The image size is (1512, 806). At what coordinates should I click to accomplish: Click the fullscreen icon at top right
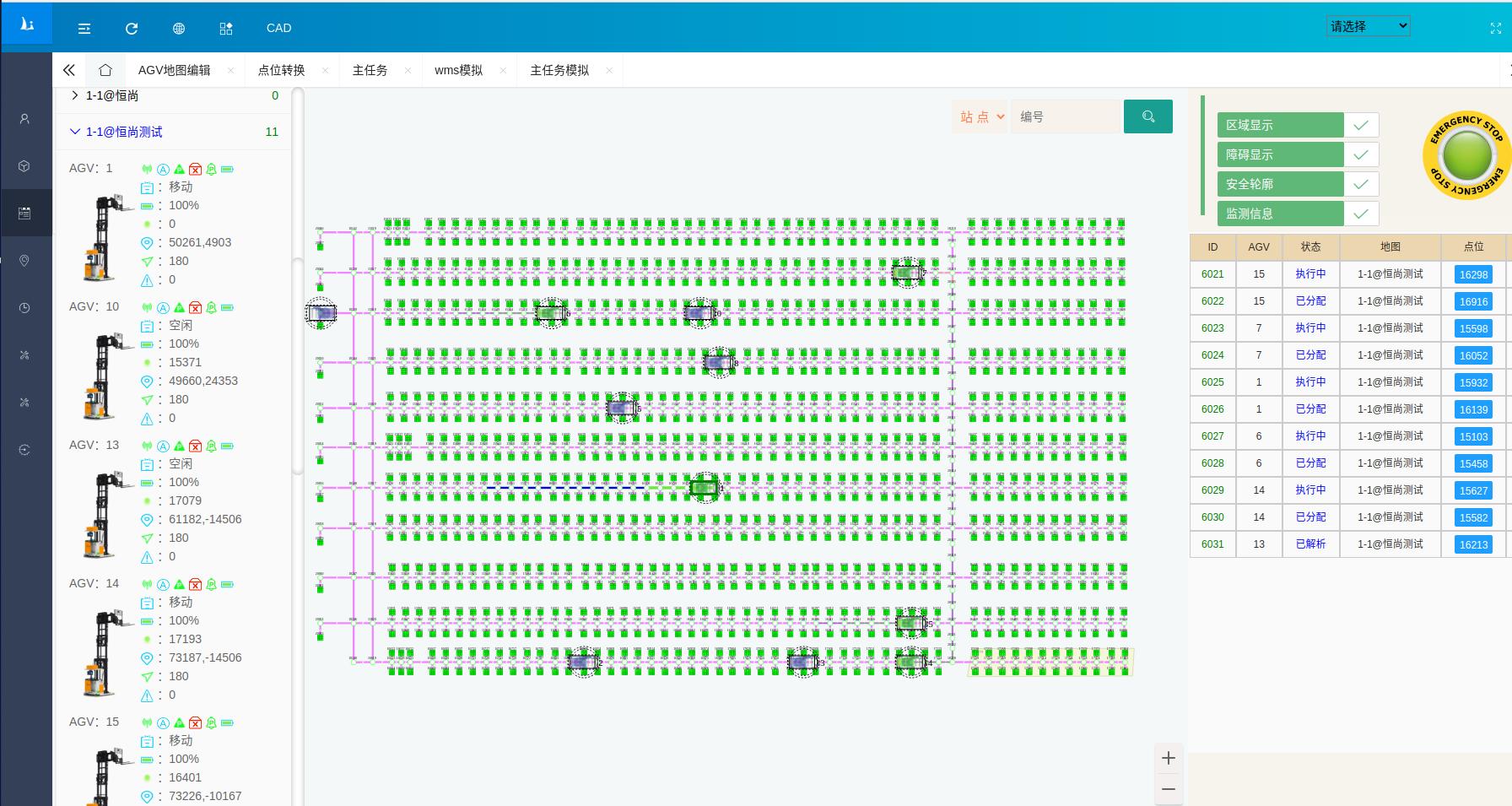1496,28
